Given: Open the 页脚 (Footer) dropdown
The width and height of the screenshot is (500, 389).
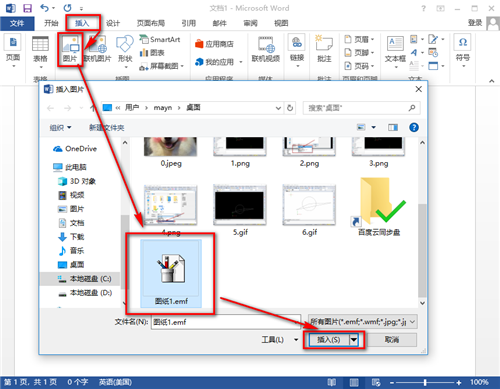Looking at the screenshot, I should pyautogui.click(x=359, y=53).
